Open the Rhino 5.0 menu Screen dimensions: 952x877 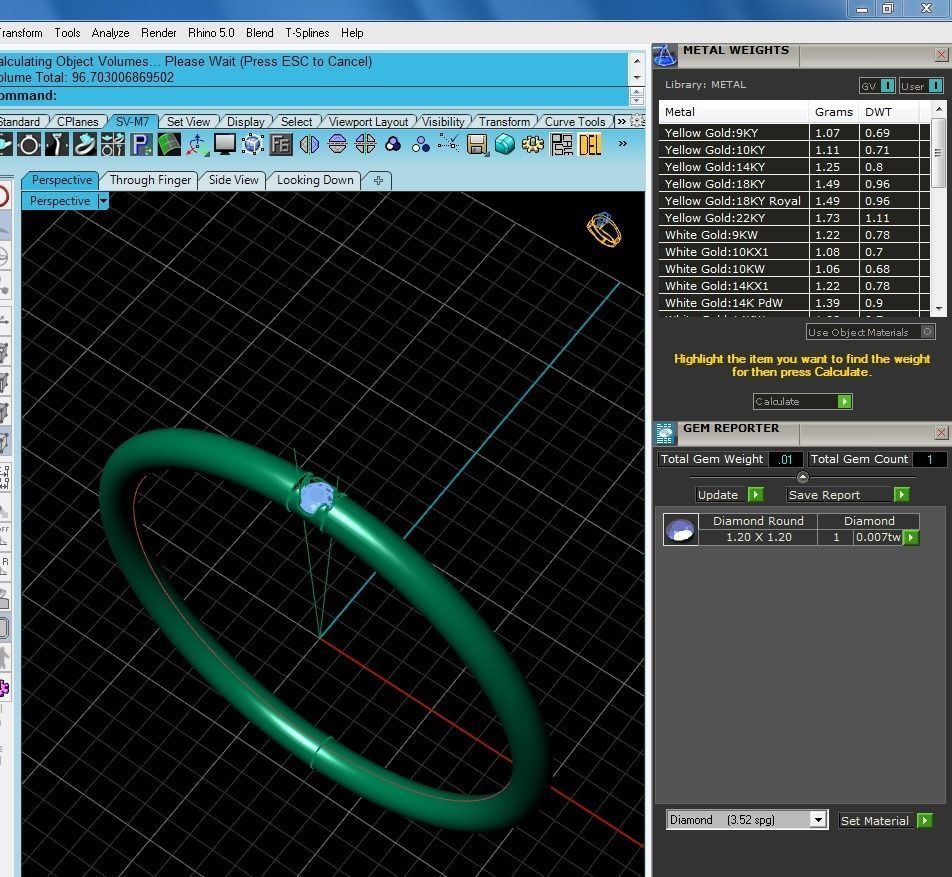point(211,33)
